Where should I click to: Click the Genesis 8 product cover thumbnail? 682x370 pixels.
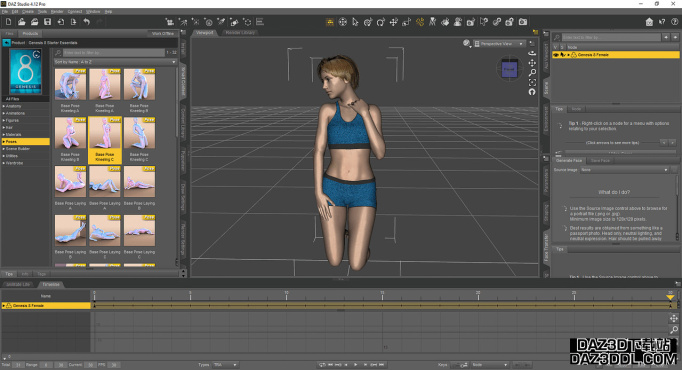click(x=25, y=71)
